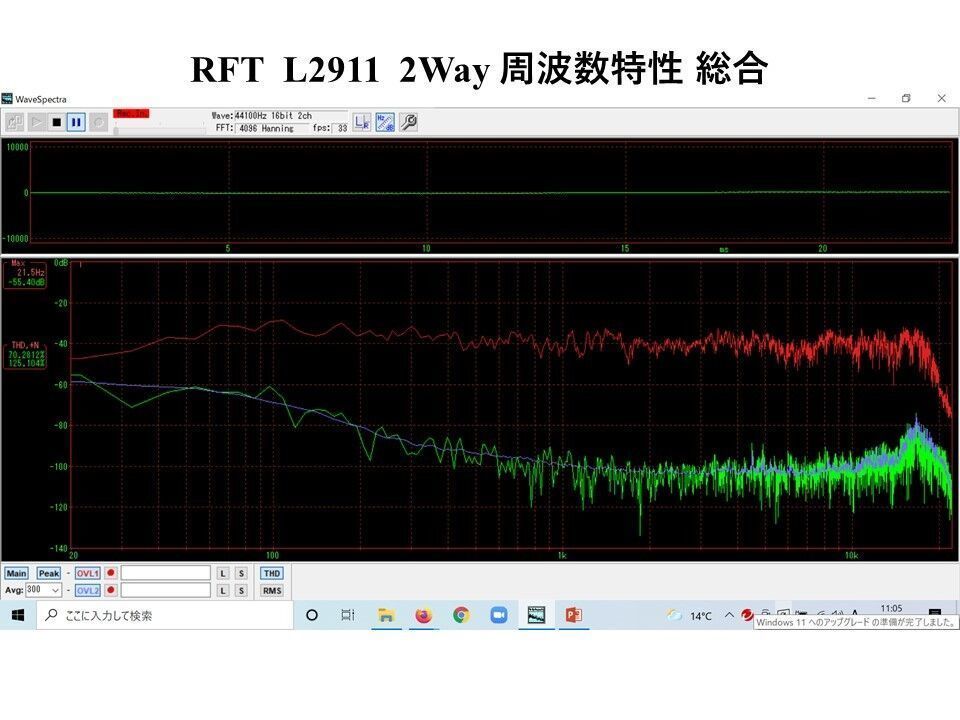Click the red record dot for OVL1
The height and width of the screenshot is (720, 960).
(111, 572)
